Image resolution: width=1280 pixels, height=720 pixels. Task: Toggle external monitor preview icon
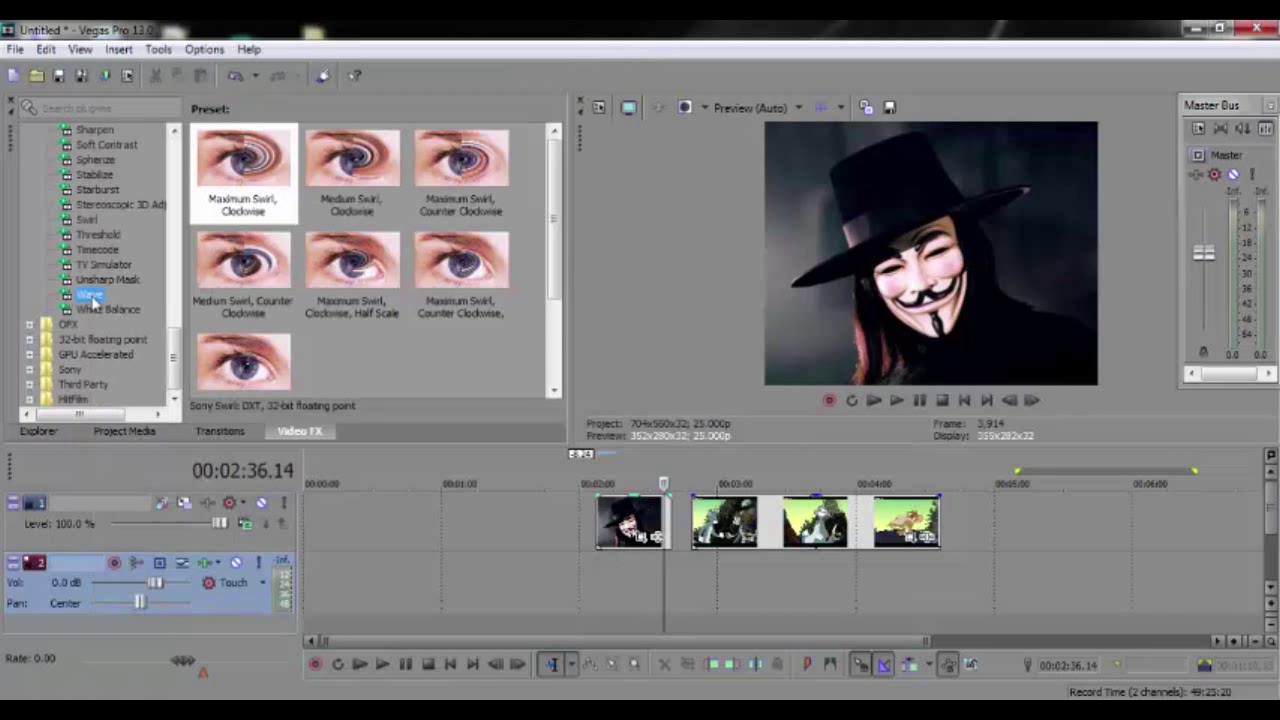click(x=628, y=108)
